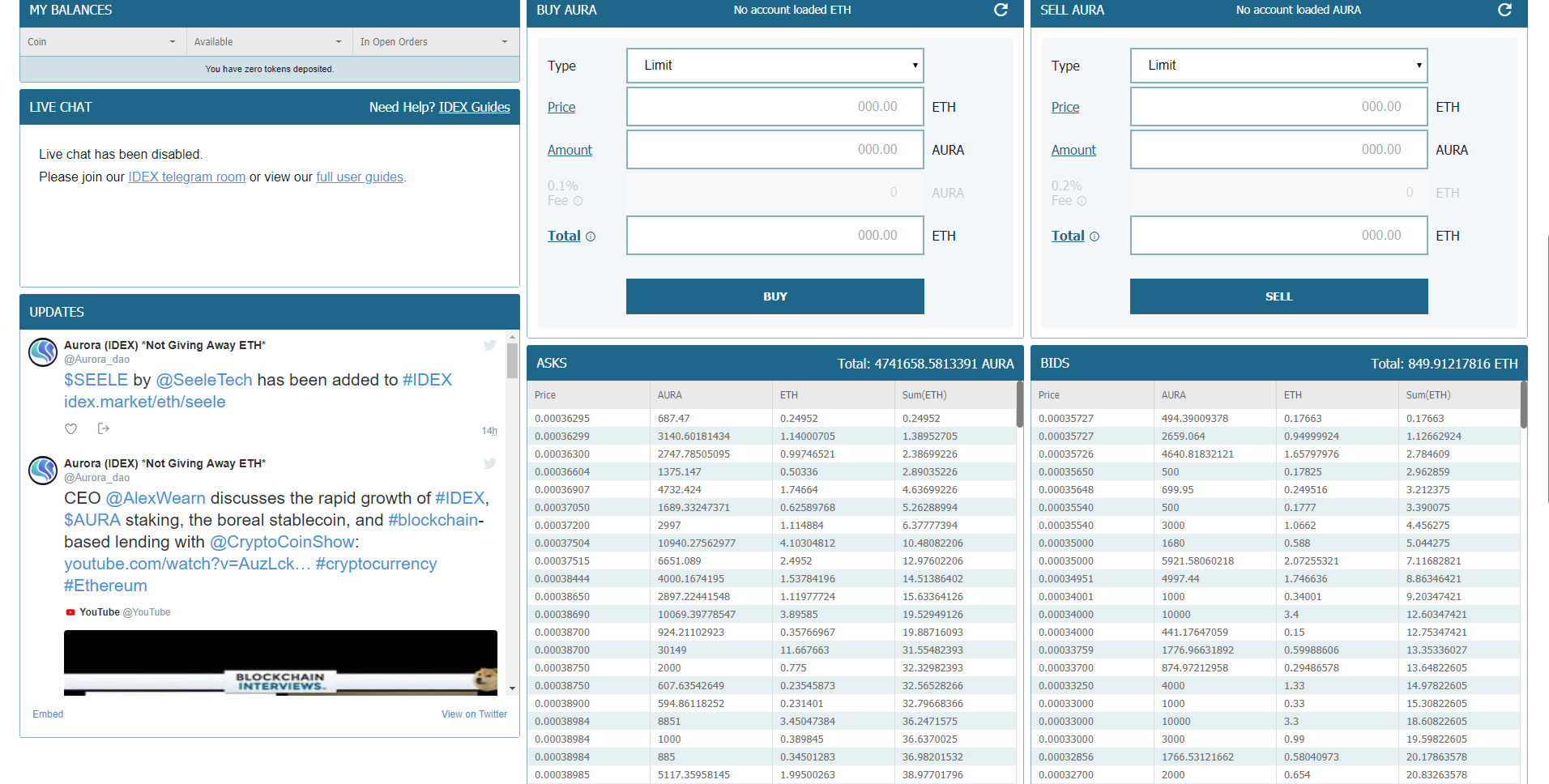Click Aurora avatar on the CEO tweet
This screenshot has height=784, width=1549.
tap(43, 471)
